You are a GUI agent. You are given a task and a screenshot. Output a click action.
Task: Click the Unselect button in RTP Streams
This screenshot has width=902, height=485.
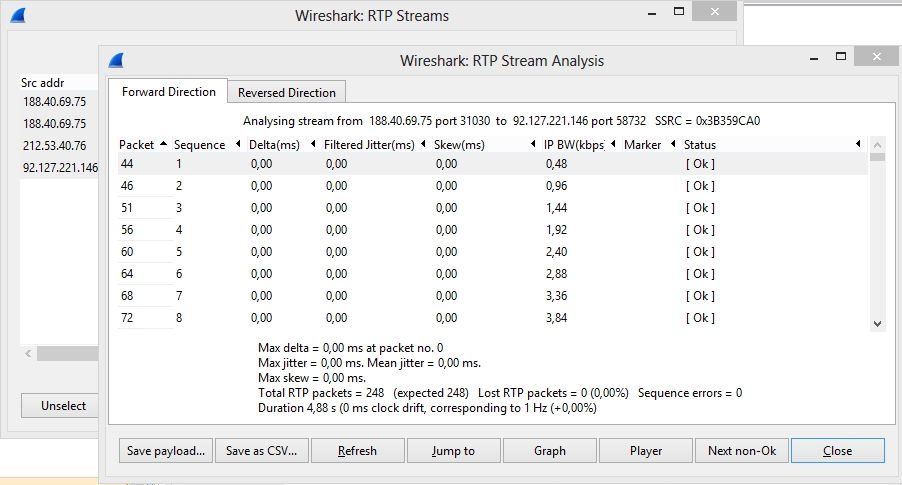coord(64,406)
